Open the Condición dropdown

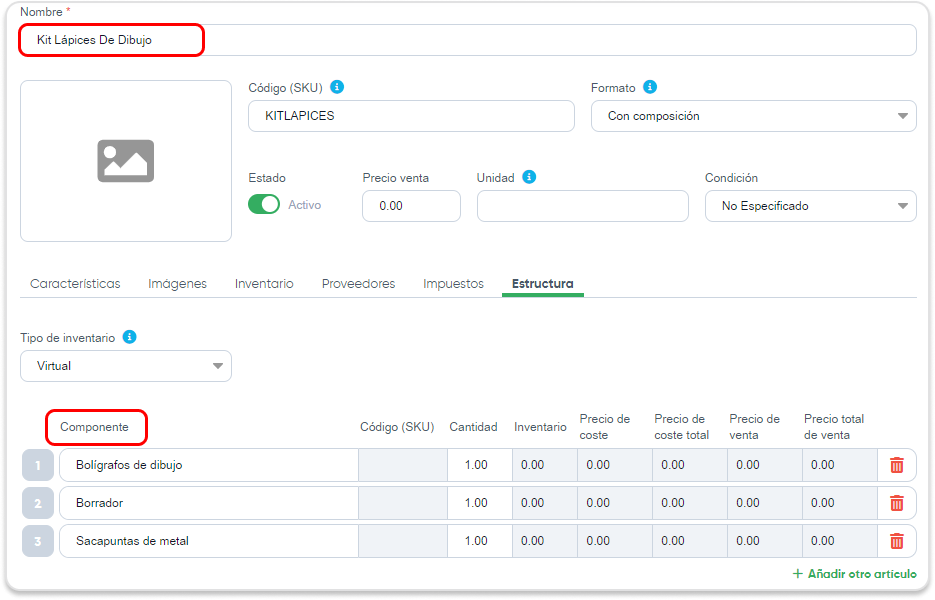(x=810, y=206)
